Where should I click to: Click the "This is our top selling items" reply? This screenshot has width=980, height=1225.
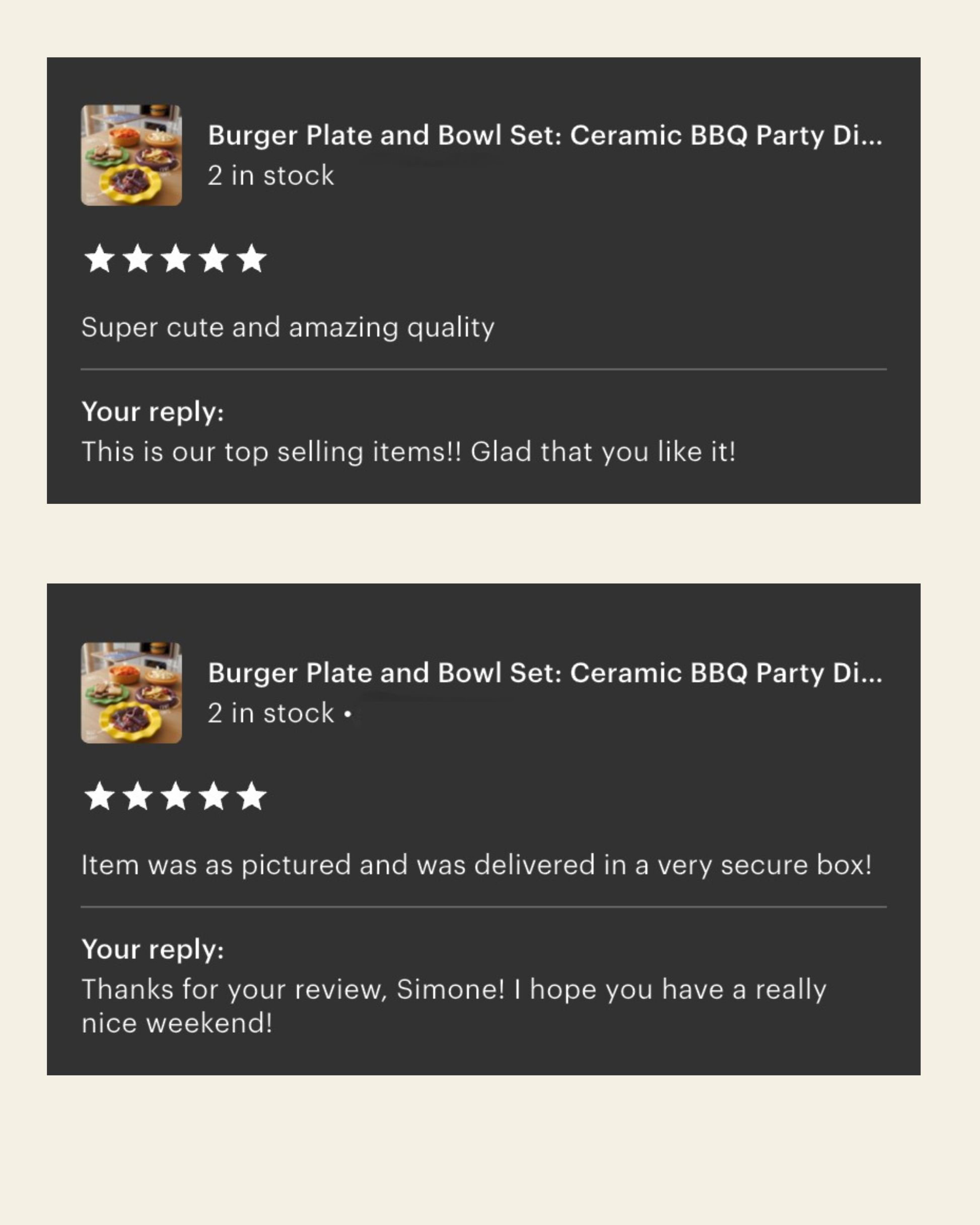click(408, 452)
